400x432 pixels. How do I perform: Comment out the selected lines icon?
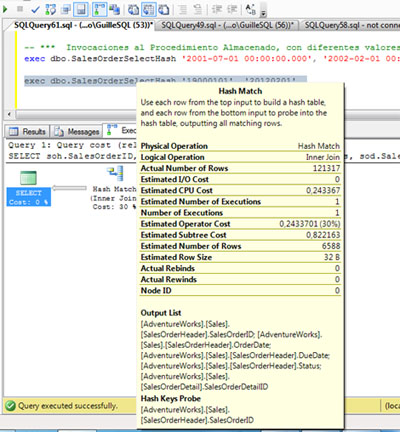(182, 9)
